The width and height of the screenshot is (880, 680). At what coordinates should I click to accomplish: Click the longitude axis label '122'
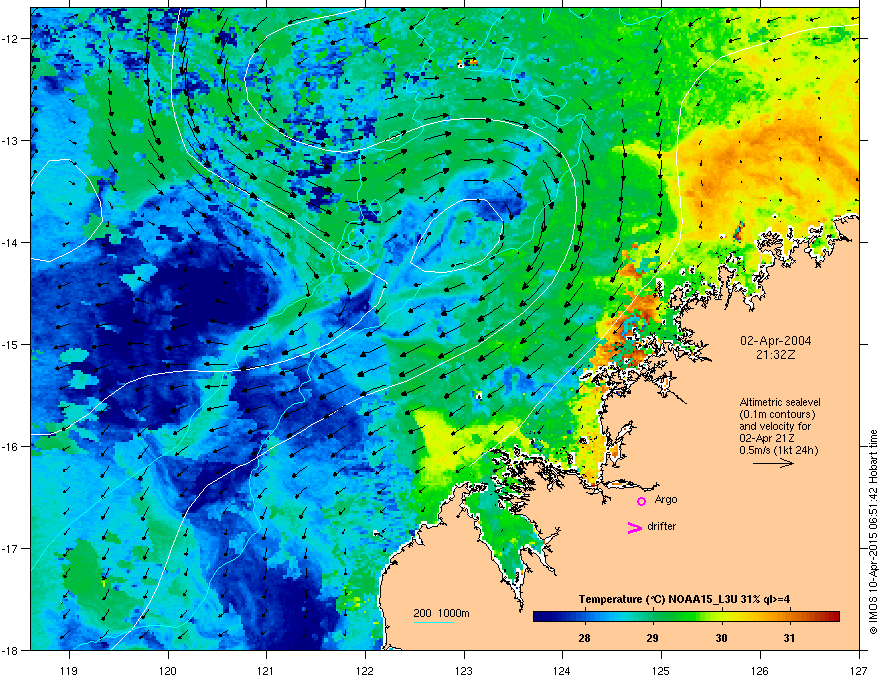click(x=365, y=671)
